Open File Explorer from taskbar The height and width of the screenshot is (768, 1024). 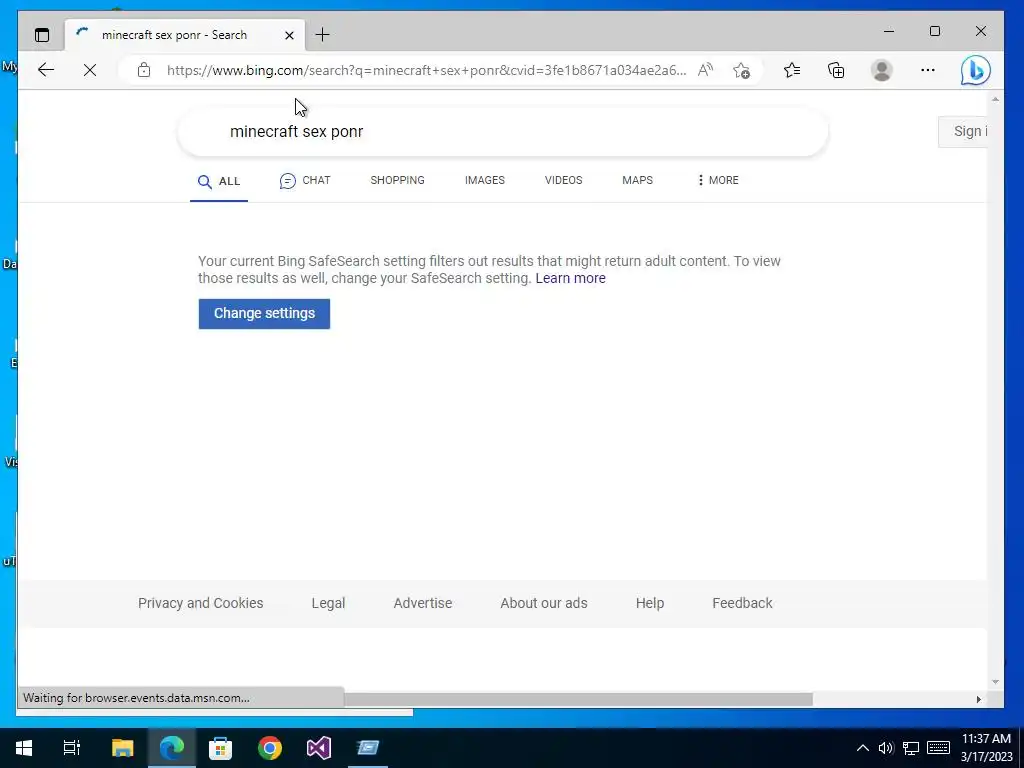[122, 748]
